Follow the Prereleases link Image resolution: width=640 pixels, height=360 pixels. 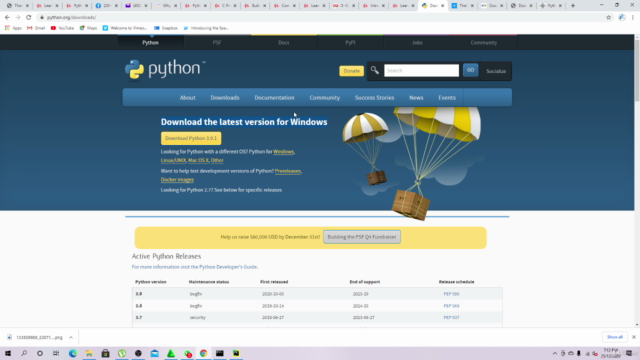click(288, 171)
